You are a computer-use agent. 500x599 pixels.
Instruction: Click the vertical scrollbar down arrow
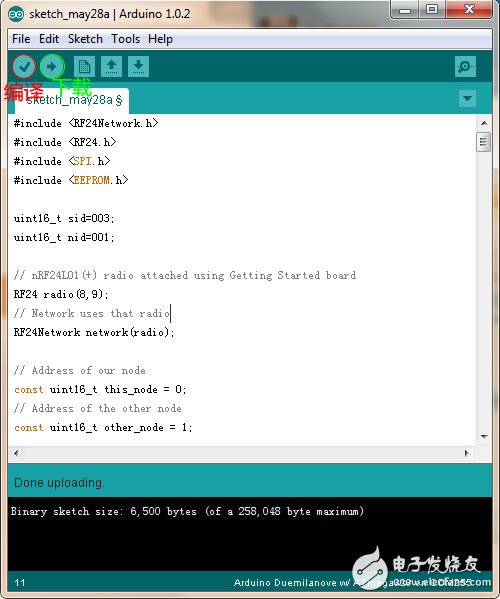484,436
